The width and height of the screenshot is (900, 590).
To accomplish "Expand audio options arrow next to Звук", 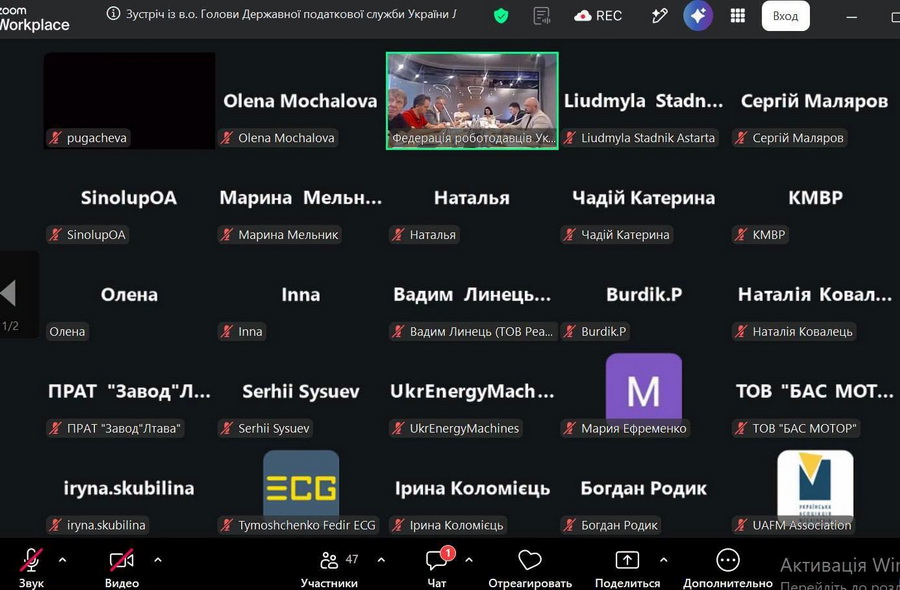I will [63, 560].
